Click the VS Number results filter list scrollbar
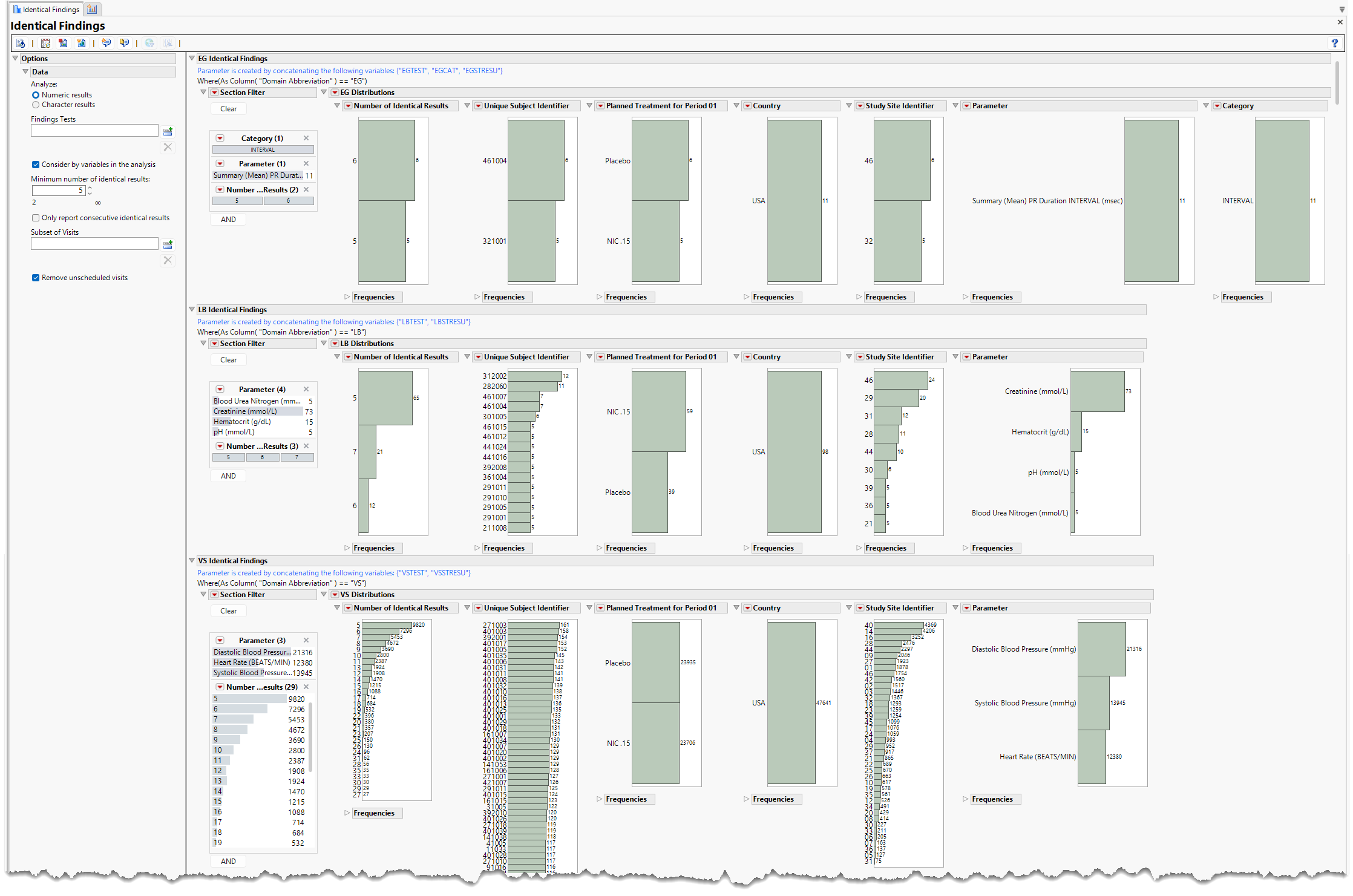The height and width of the screenshot is (896, 1353). tap(311, 737)
